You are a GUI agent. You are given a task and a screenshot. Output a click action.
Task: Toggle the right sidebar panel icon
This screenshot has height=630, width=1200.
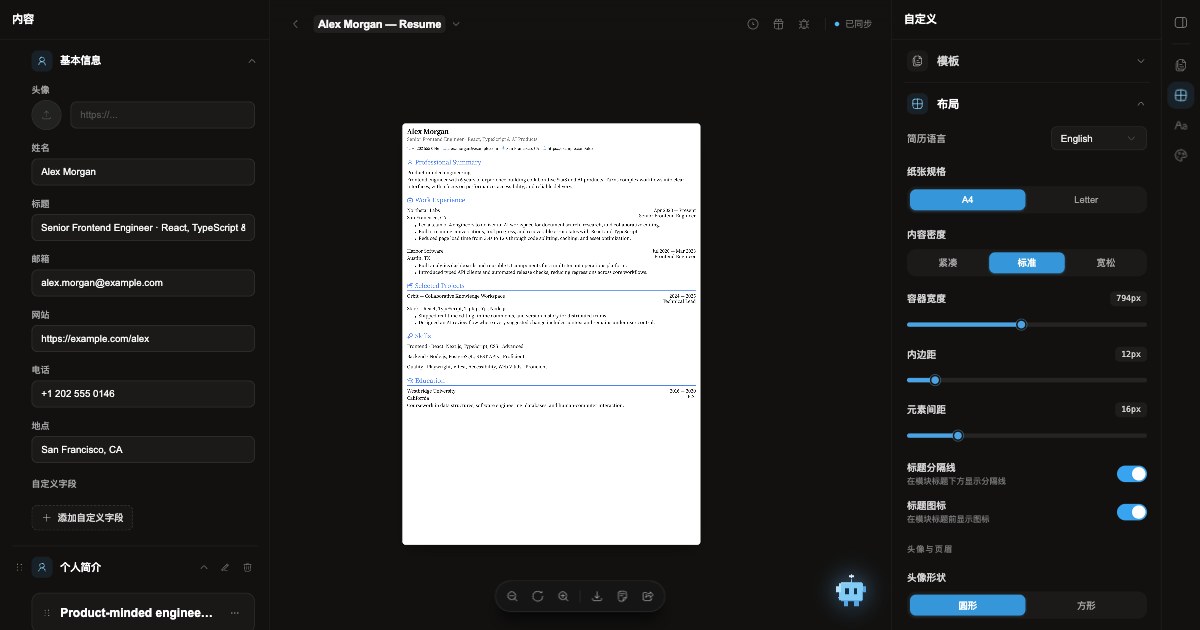[1181, 22]
